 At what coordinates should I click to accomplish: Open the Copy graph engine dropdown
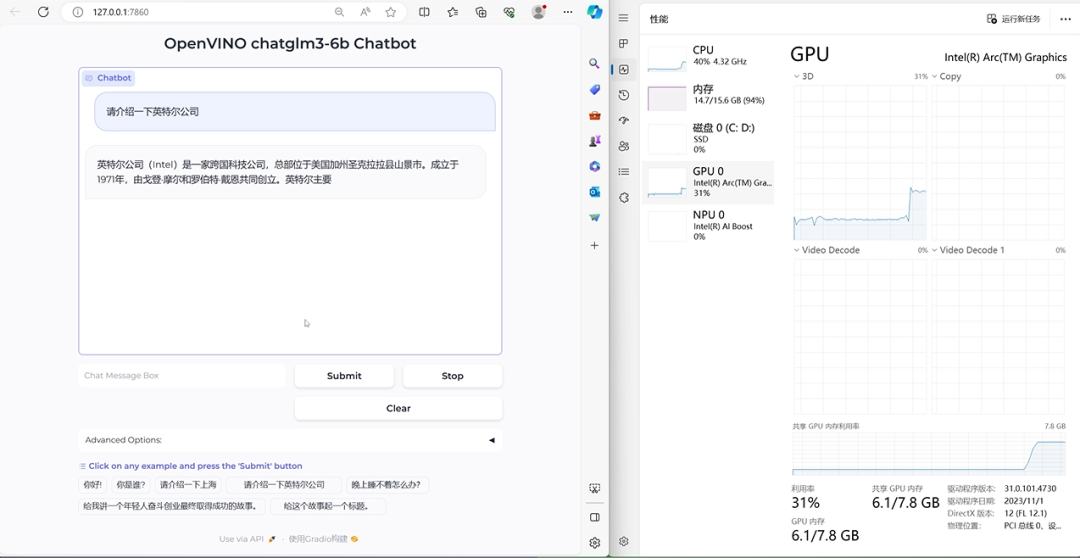point(946,76)
